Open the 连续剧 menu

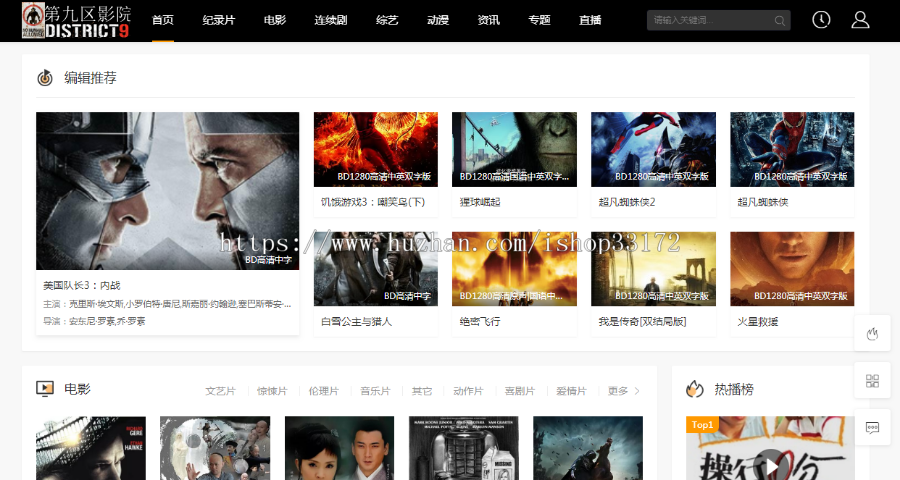[x=331, y=20]
